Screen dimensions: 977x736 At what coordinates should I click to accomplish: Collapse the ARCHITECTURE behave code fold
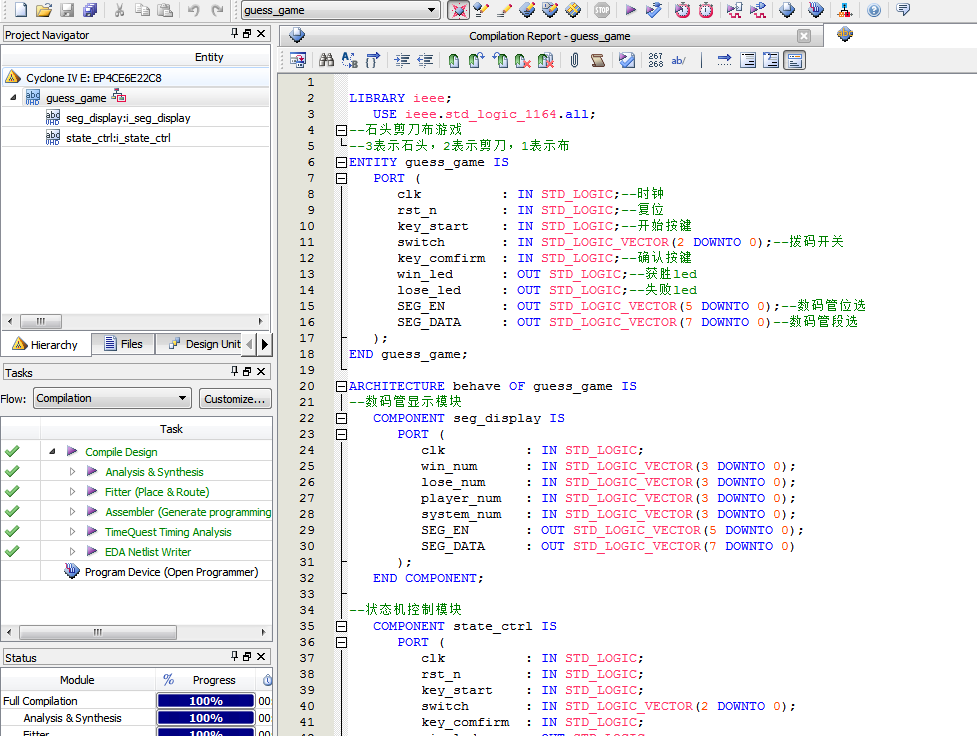[341, 386]
